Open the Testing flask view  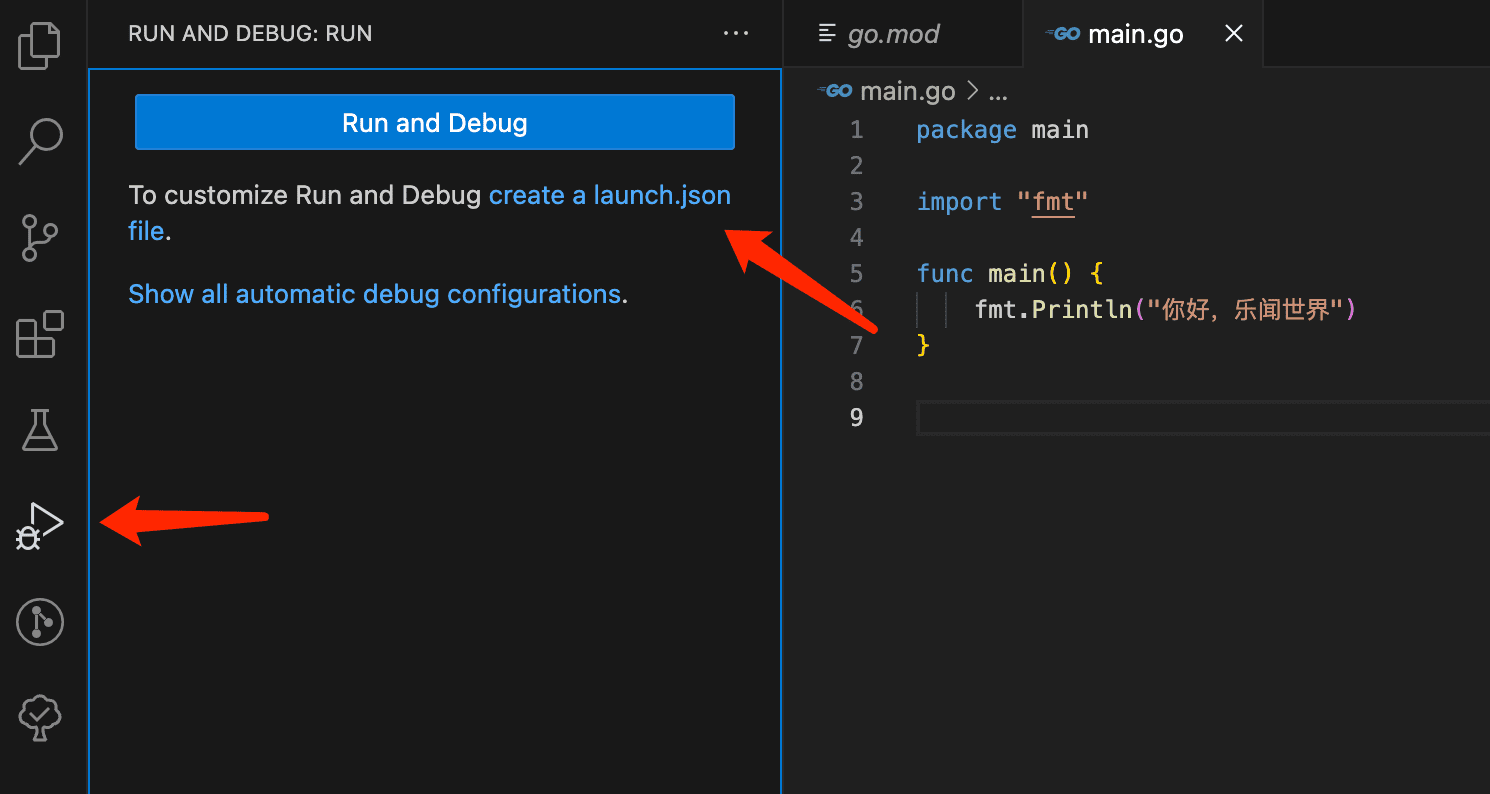[40, 429]
